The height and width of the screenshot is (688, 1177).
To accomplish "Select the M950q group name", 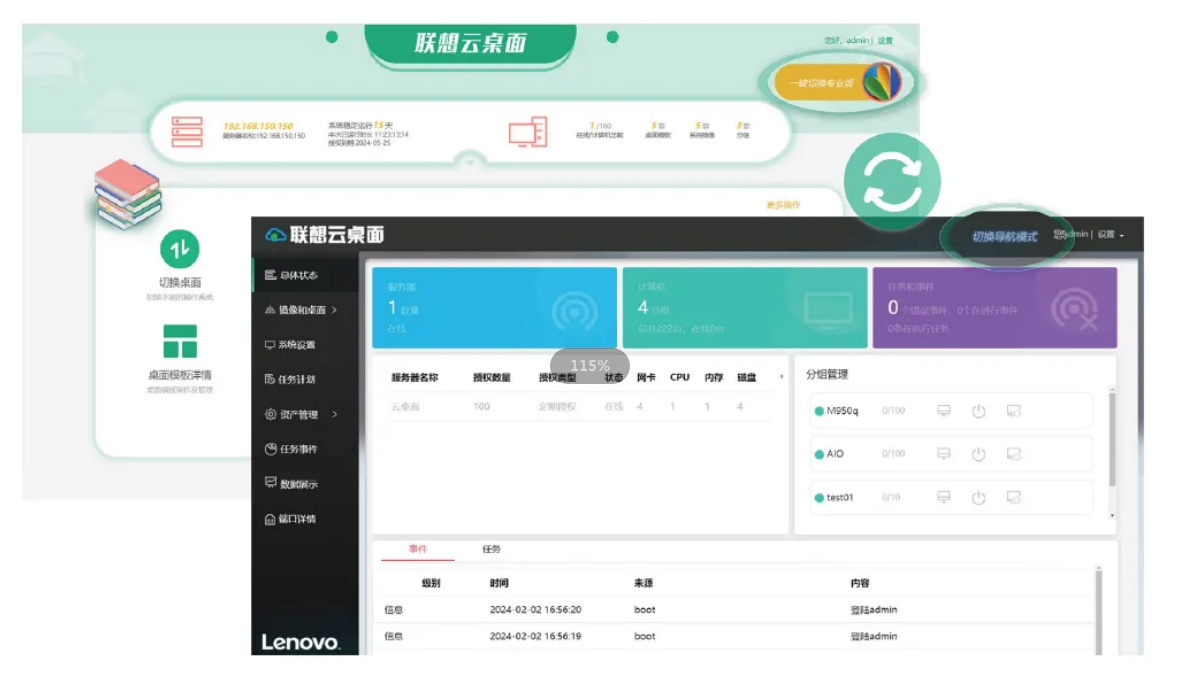I will 842,411.
